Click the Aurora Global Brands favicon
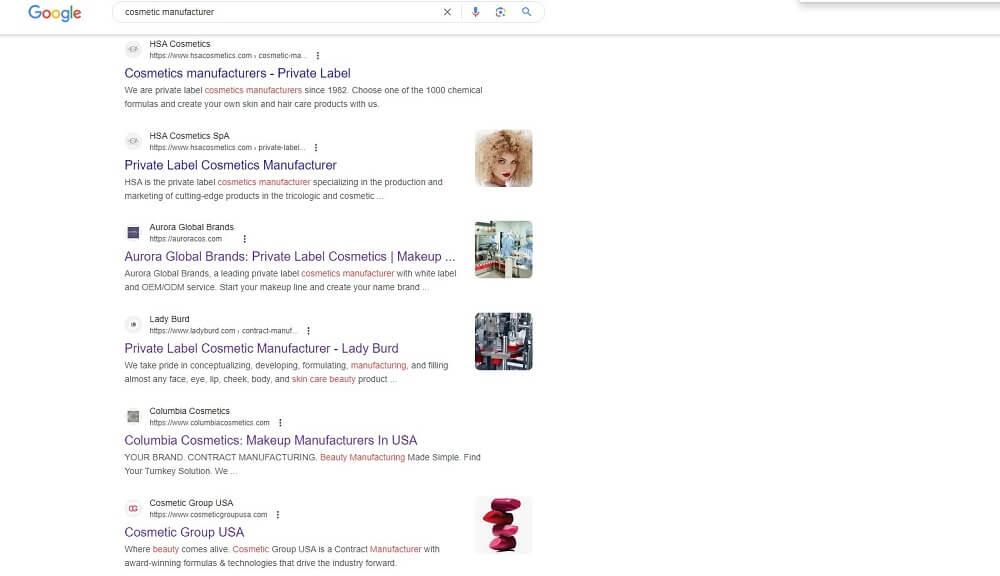1000x576 pixels. point(132,232)
